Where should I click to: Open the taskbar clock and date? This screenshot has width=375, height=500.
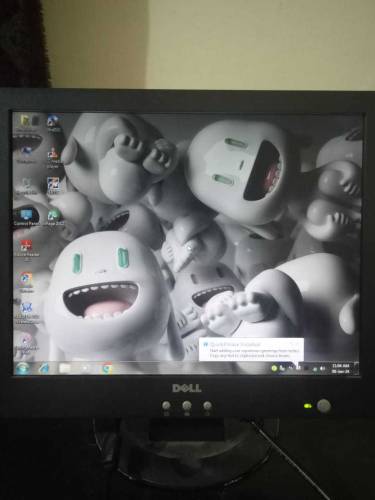tap(340, 368)
